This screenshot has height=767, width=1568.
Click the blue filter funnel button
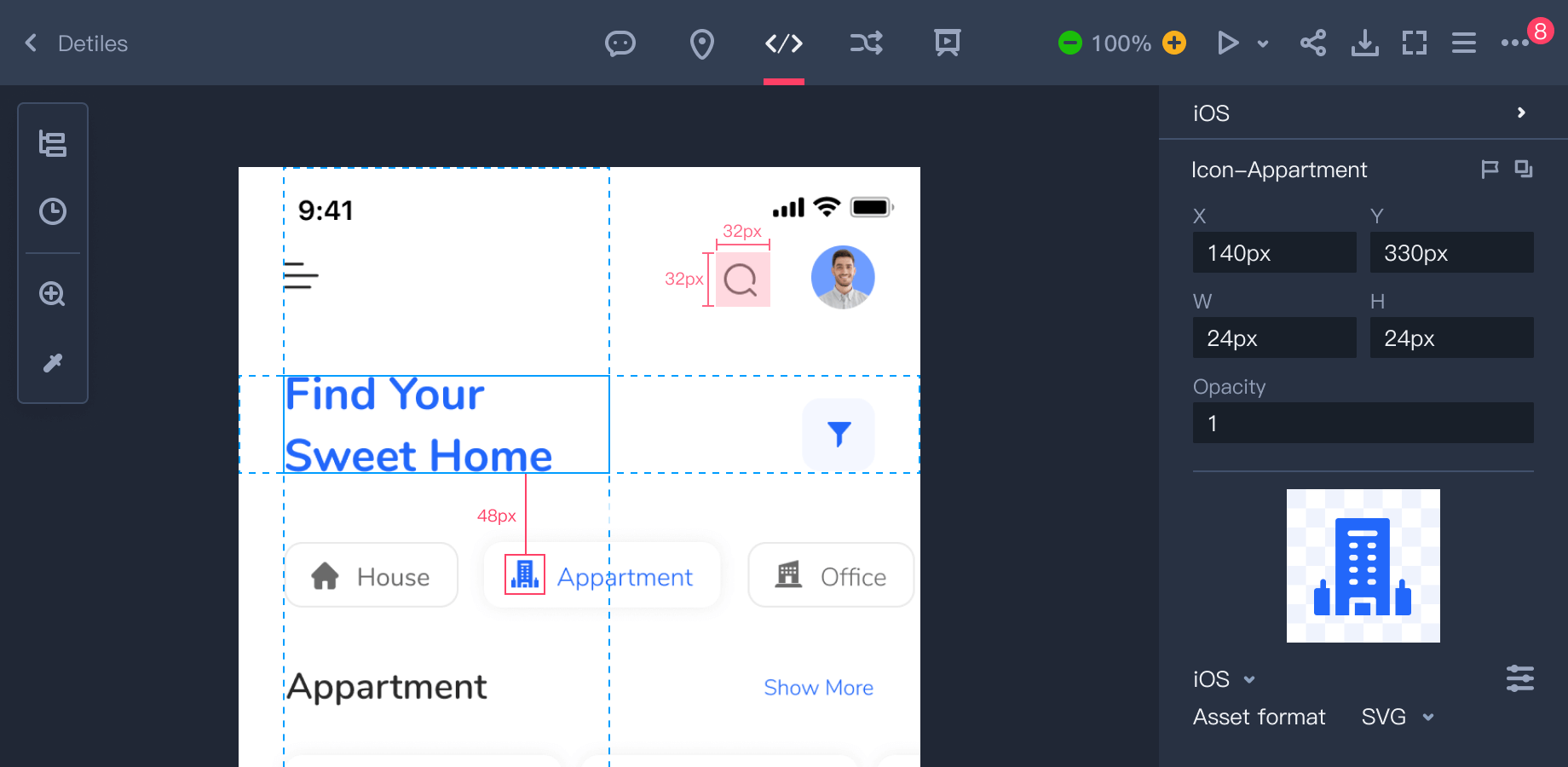(839, 433)
